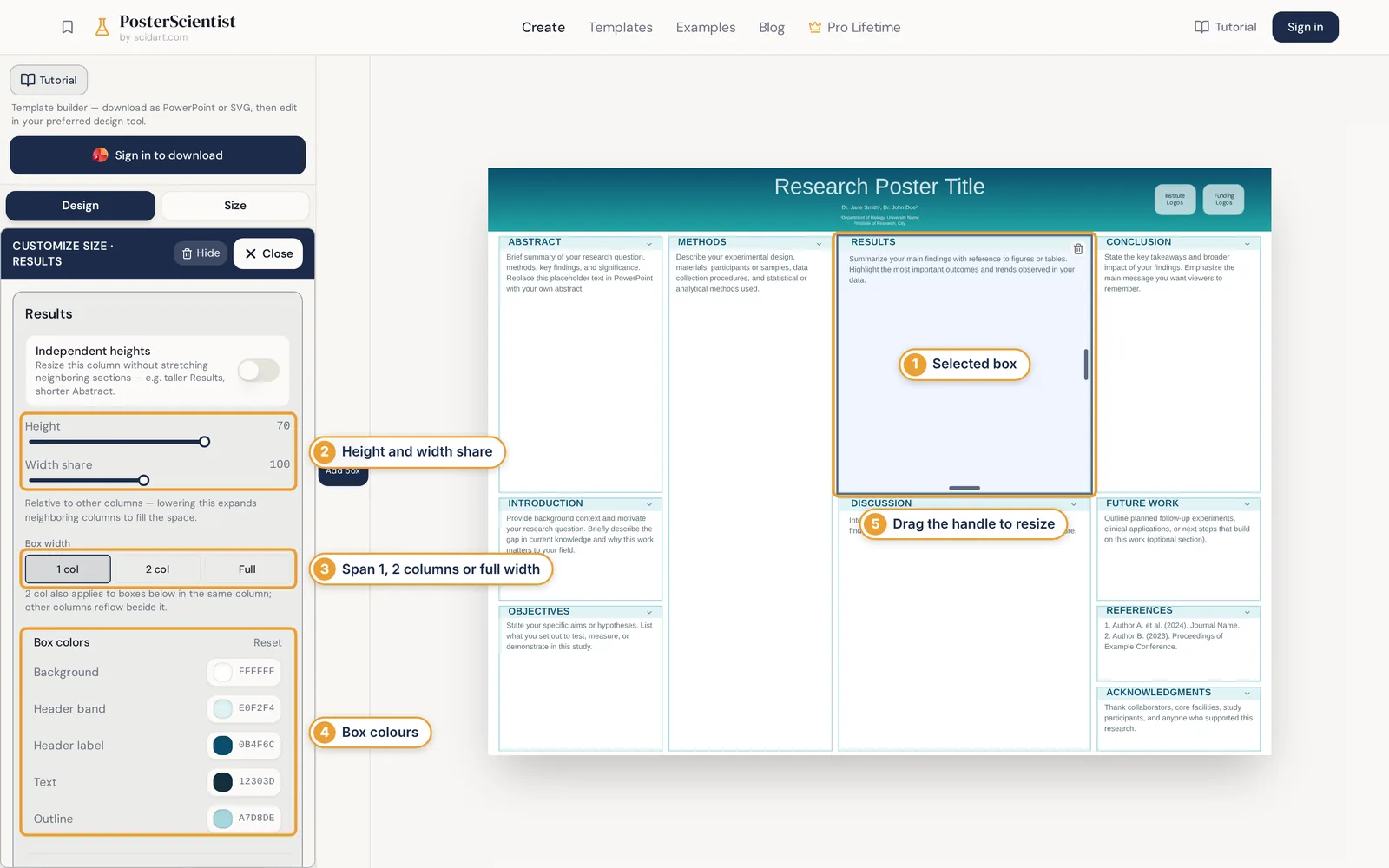1389x868 pixels.
Task: Click the Width share slider handle
Action: 143,480
